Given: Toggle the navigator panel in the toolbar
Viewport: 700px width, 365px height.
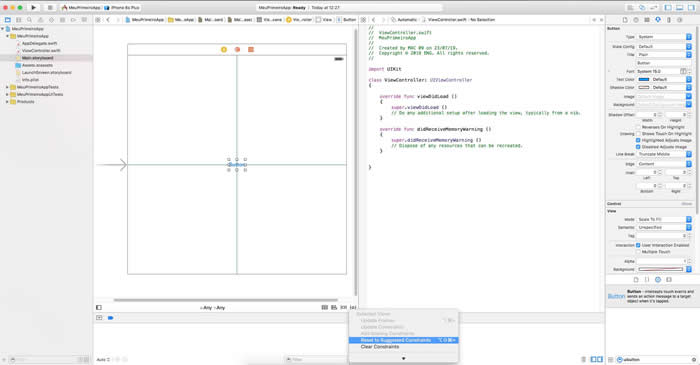Looking at the screenshot, I should [668, 8].
